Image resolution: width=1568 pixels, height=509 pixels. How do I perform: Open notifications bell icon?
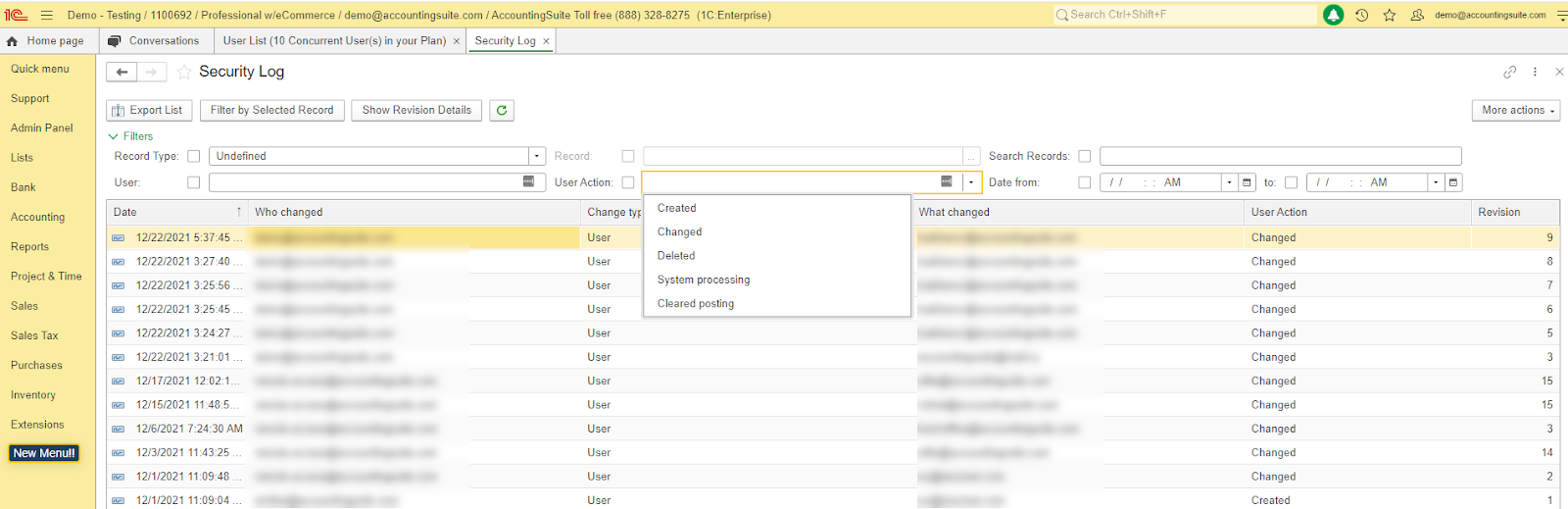[x=1333, y=15]
